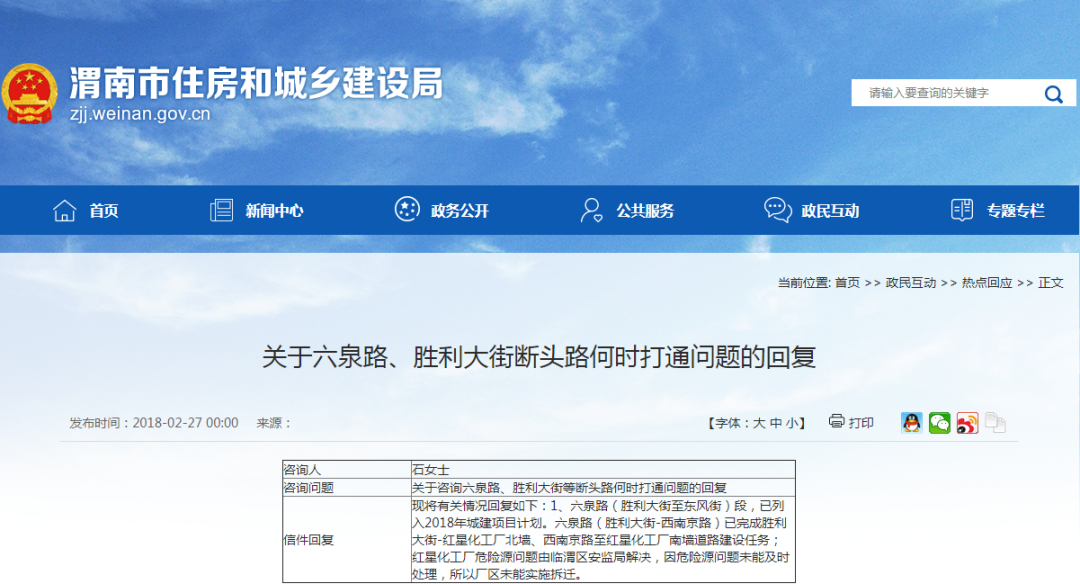
Task: Click the national emblem logo
Action: 30,95
